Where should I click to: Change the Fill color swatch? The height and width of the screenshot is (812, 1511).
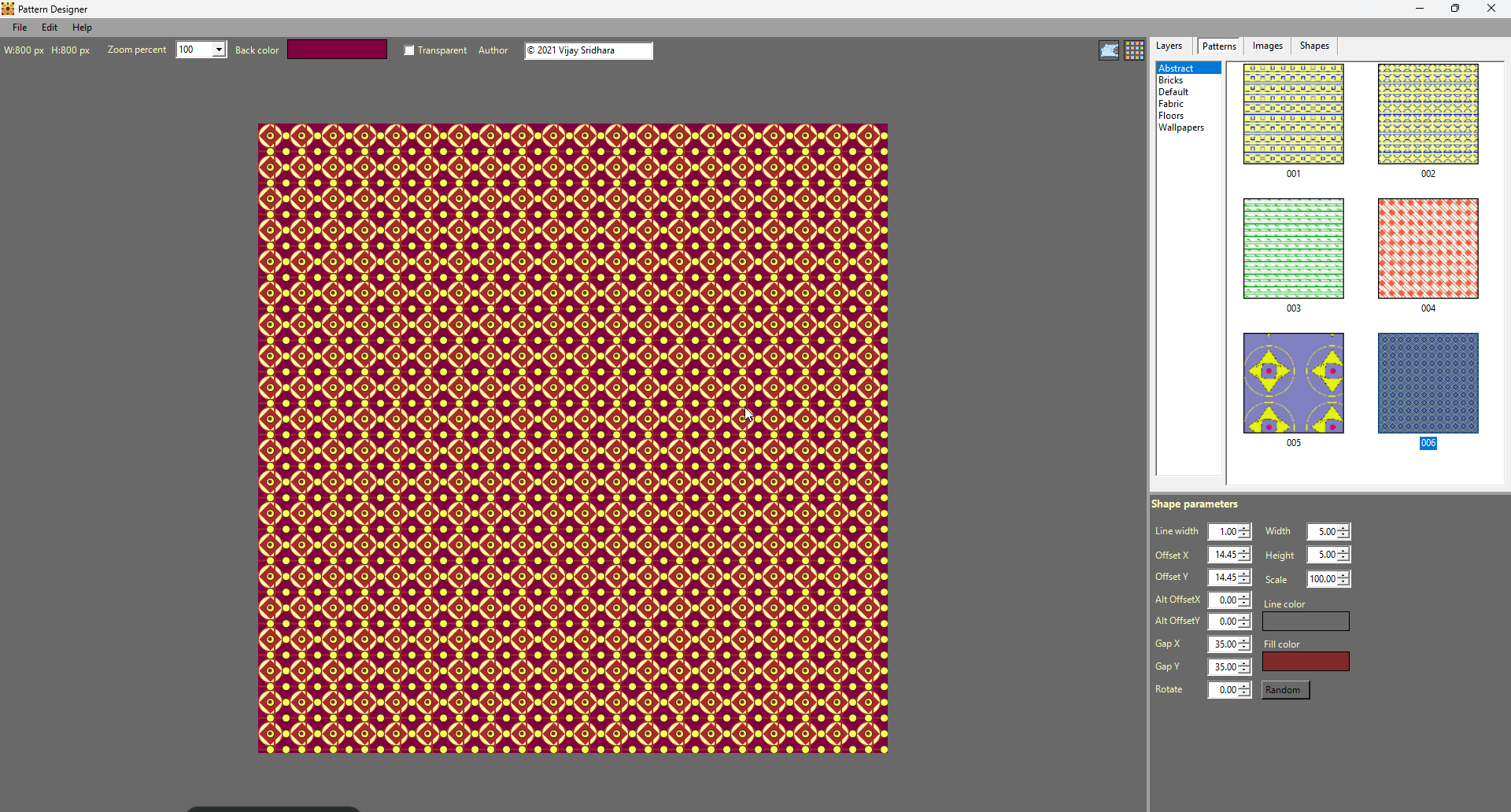(1306, 661)
